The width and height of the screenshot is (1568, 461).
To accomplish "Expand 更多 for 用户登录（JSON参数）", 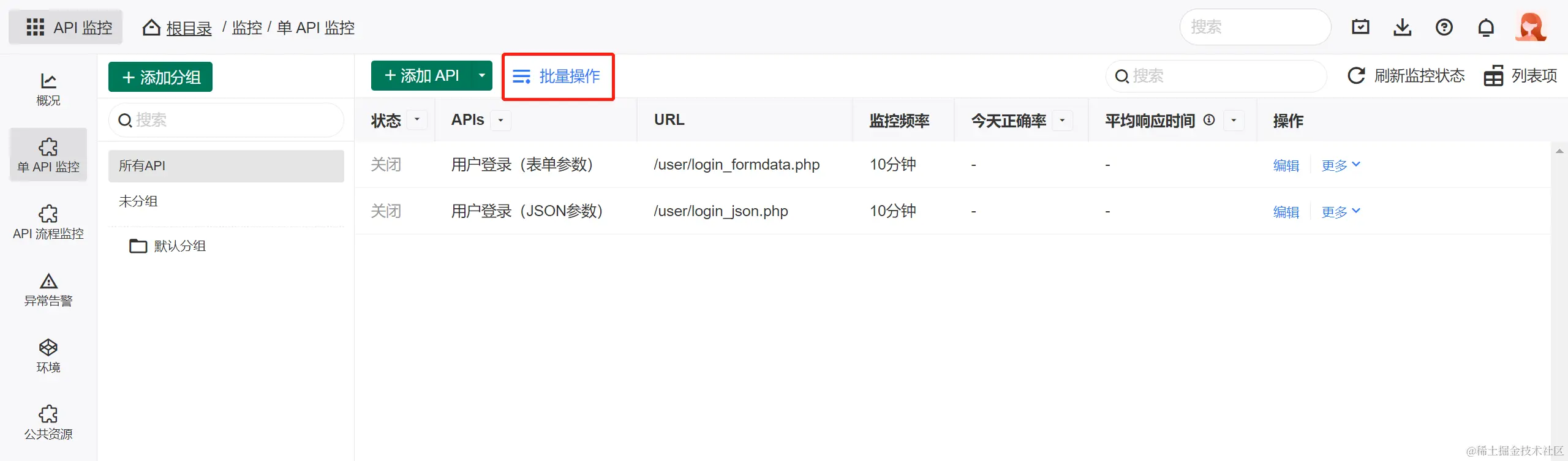I will point(1341,212).
